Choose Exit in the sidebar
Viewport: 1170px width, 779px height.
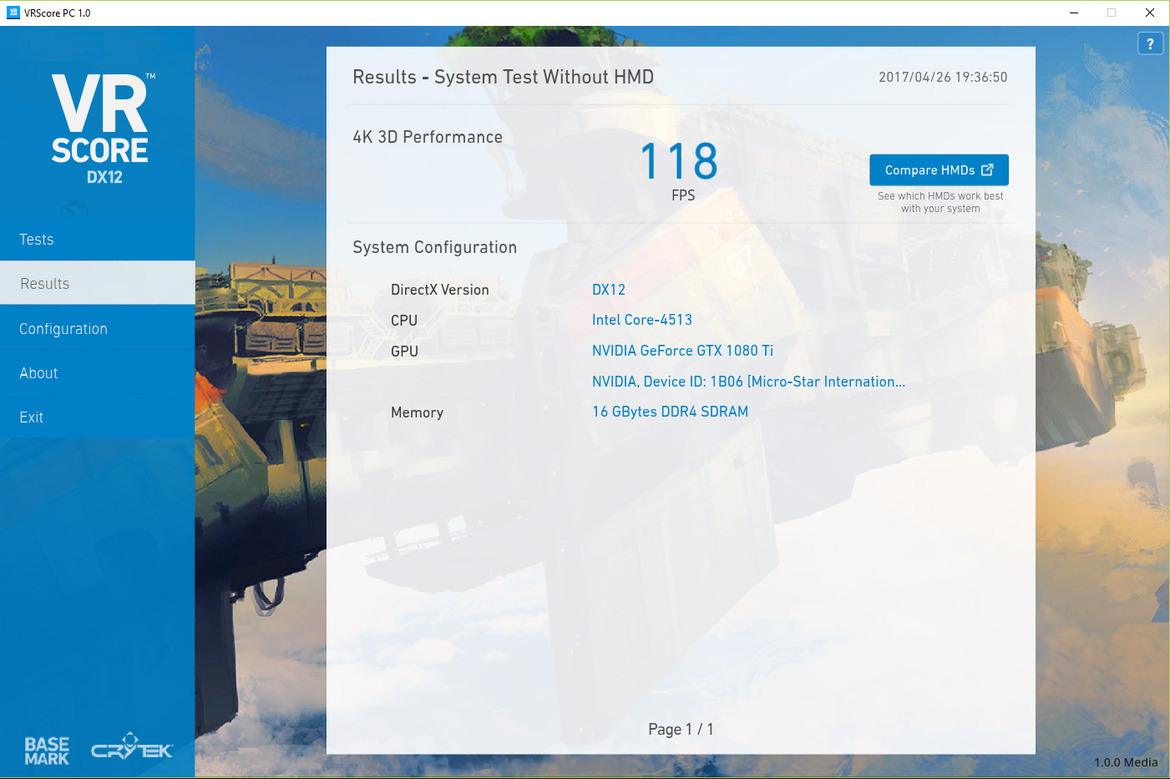coord(97,416)
